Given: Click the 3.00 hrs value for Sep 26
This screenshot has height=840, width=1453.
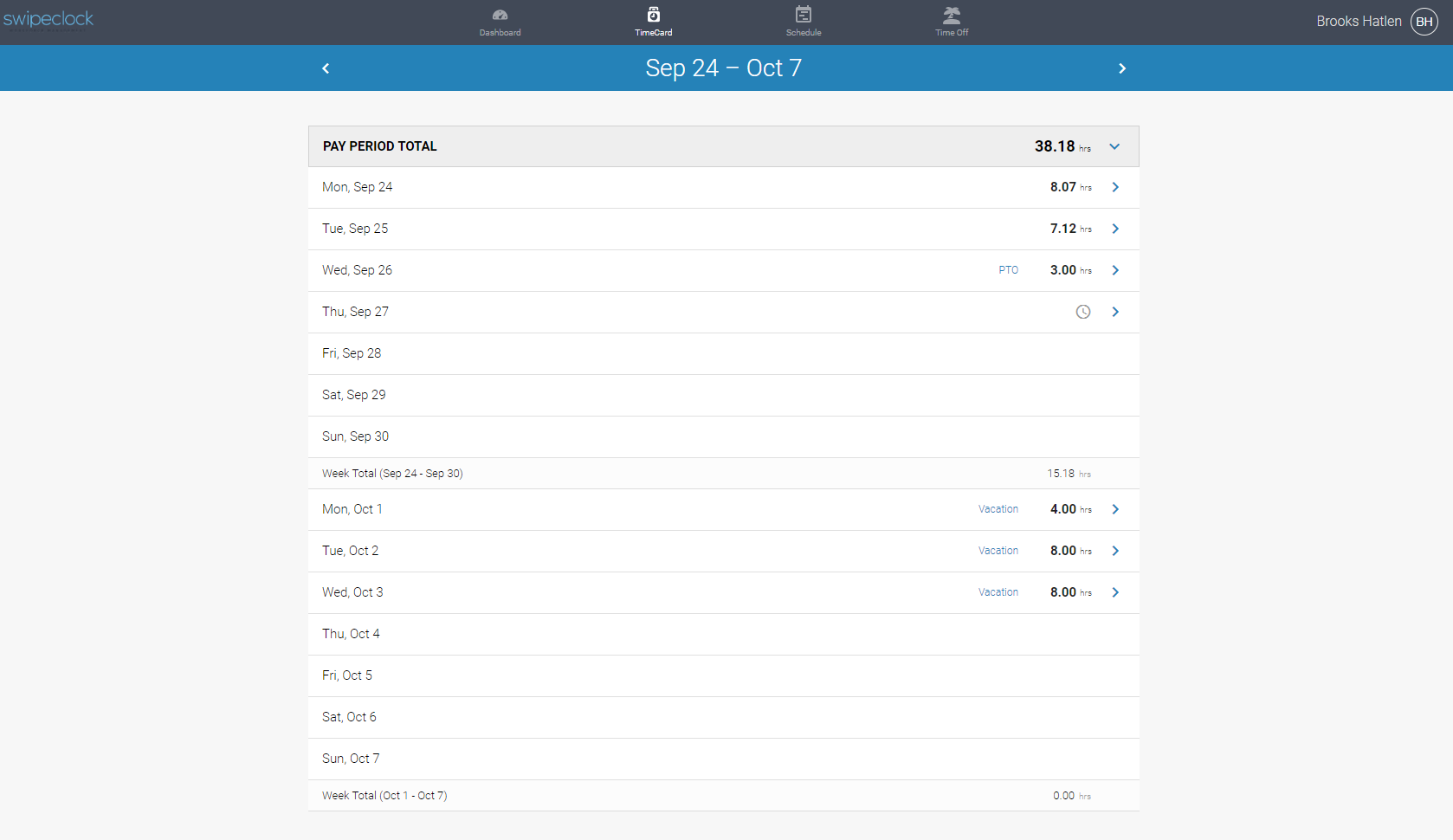Looking at the screenshot, I should (1071, 270).
